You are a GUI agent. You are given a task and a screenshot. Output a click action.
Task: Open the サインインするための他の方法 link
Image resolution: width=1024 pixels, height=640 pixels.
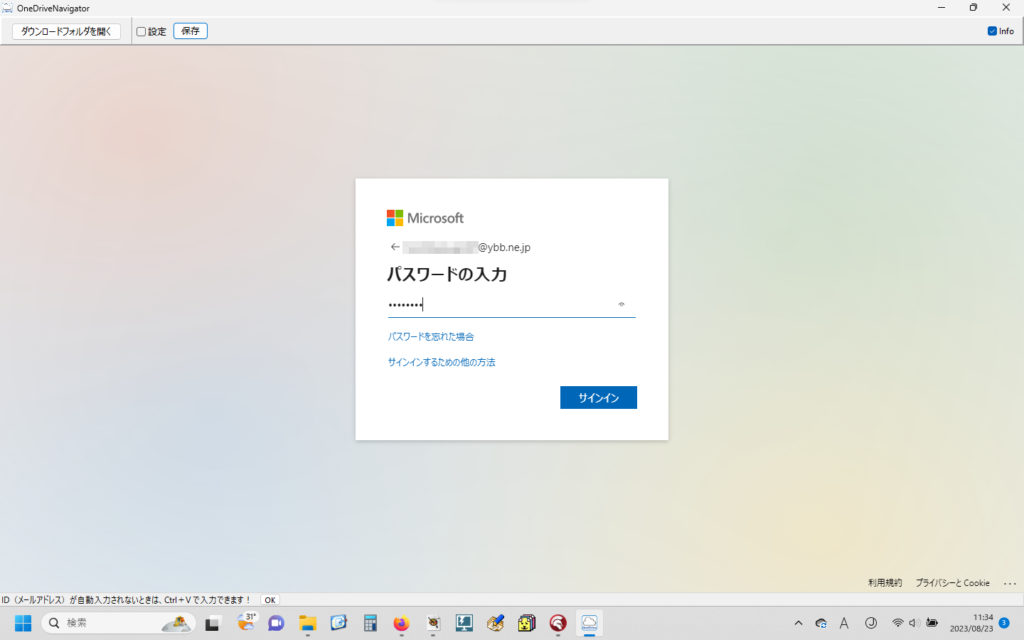pos(441,362)
